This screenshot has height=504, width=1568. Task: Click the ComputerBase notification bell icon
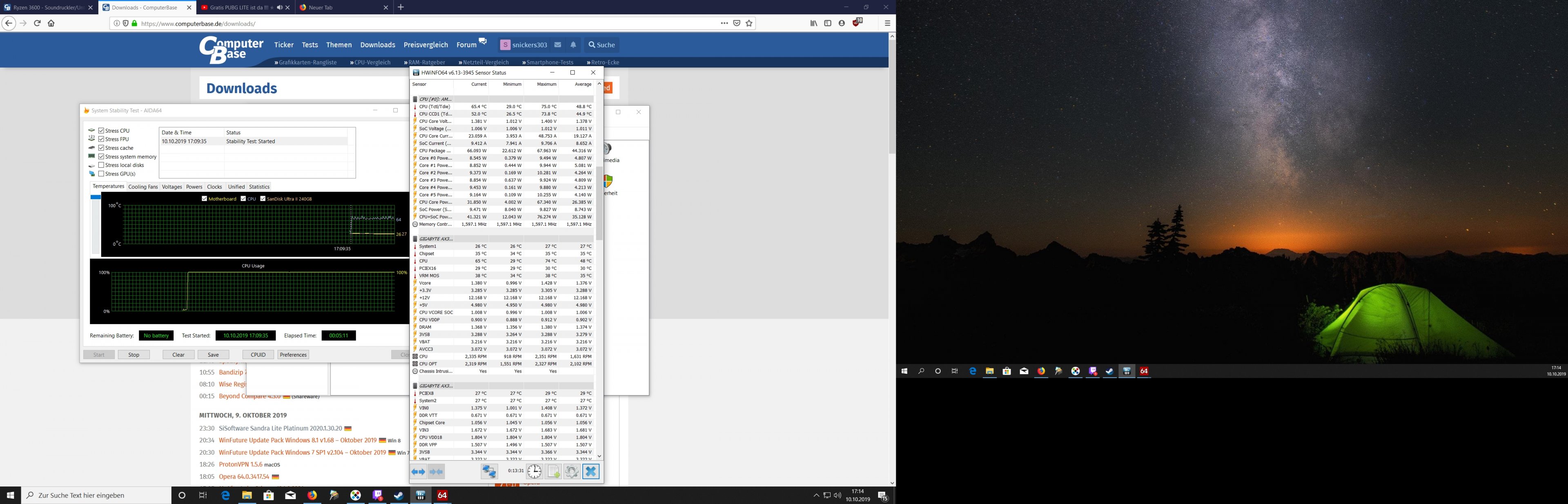pyautogui.click(x=573, y=45)
